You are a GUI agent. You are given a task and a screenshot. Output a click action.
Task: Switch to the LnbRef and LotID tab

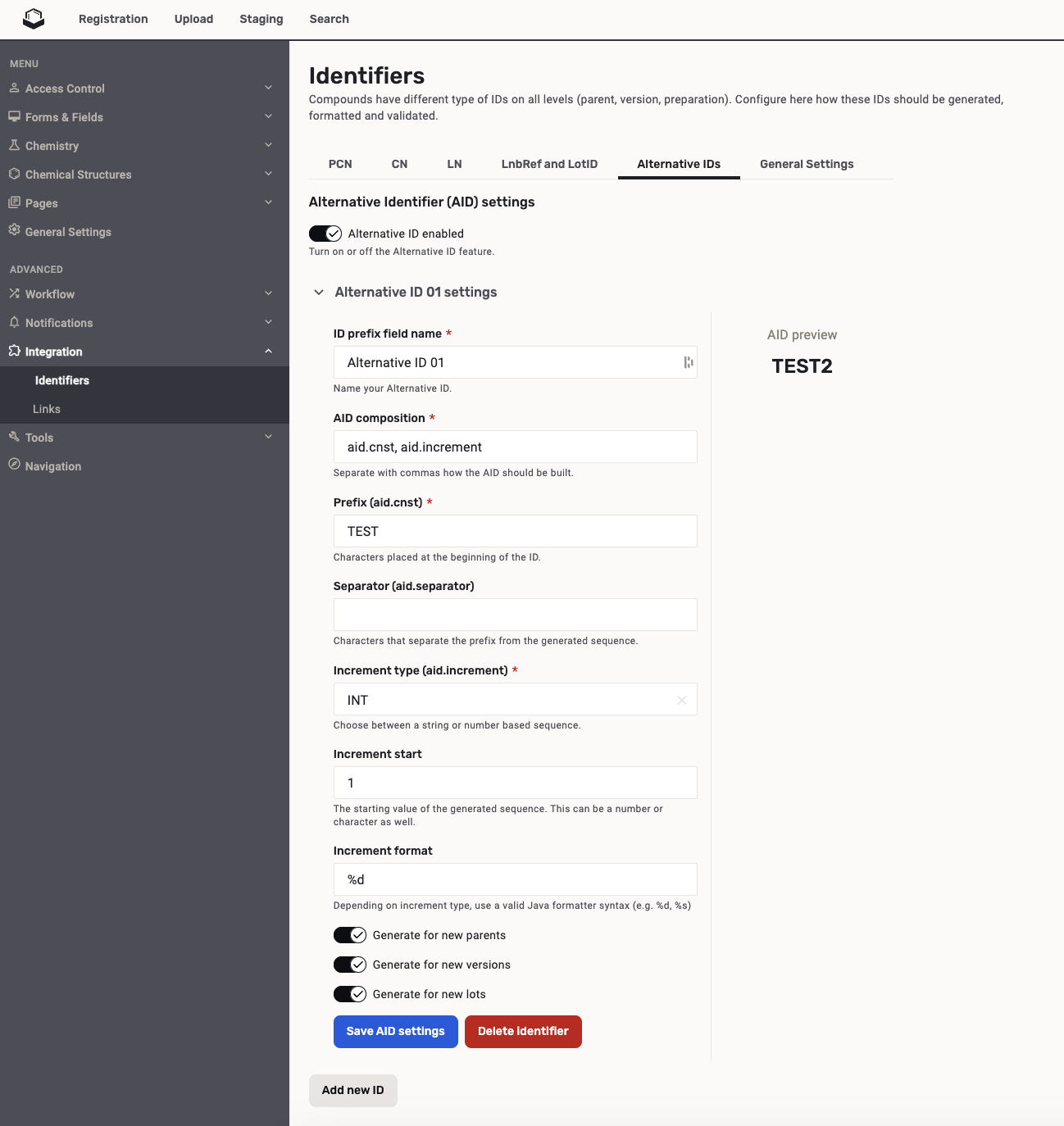(549, 164)
